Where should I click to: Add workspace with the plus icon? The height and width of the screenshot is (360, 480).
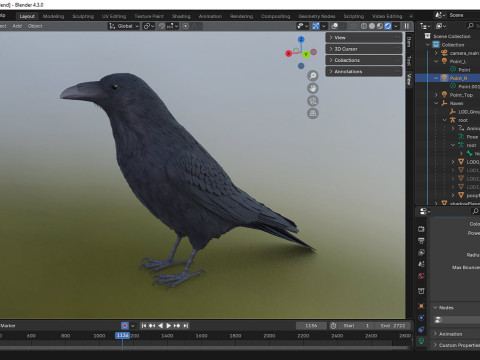pos(411,16)
